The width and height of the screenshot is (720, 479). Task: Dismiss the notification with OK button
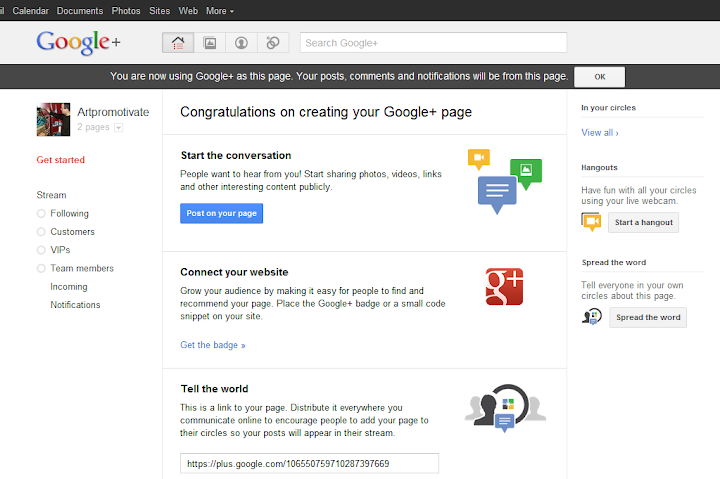[x=600, y=77]
